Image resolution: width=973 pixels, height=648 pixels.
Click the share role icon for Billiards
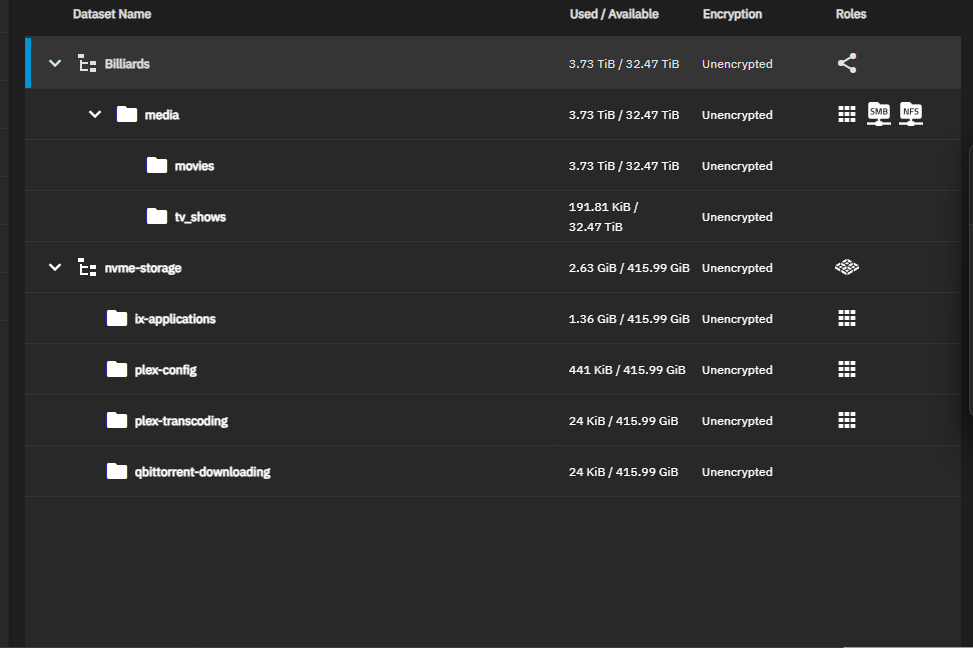tap(847, 63)
